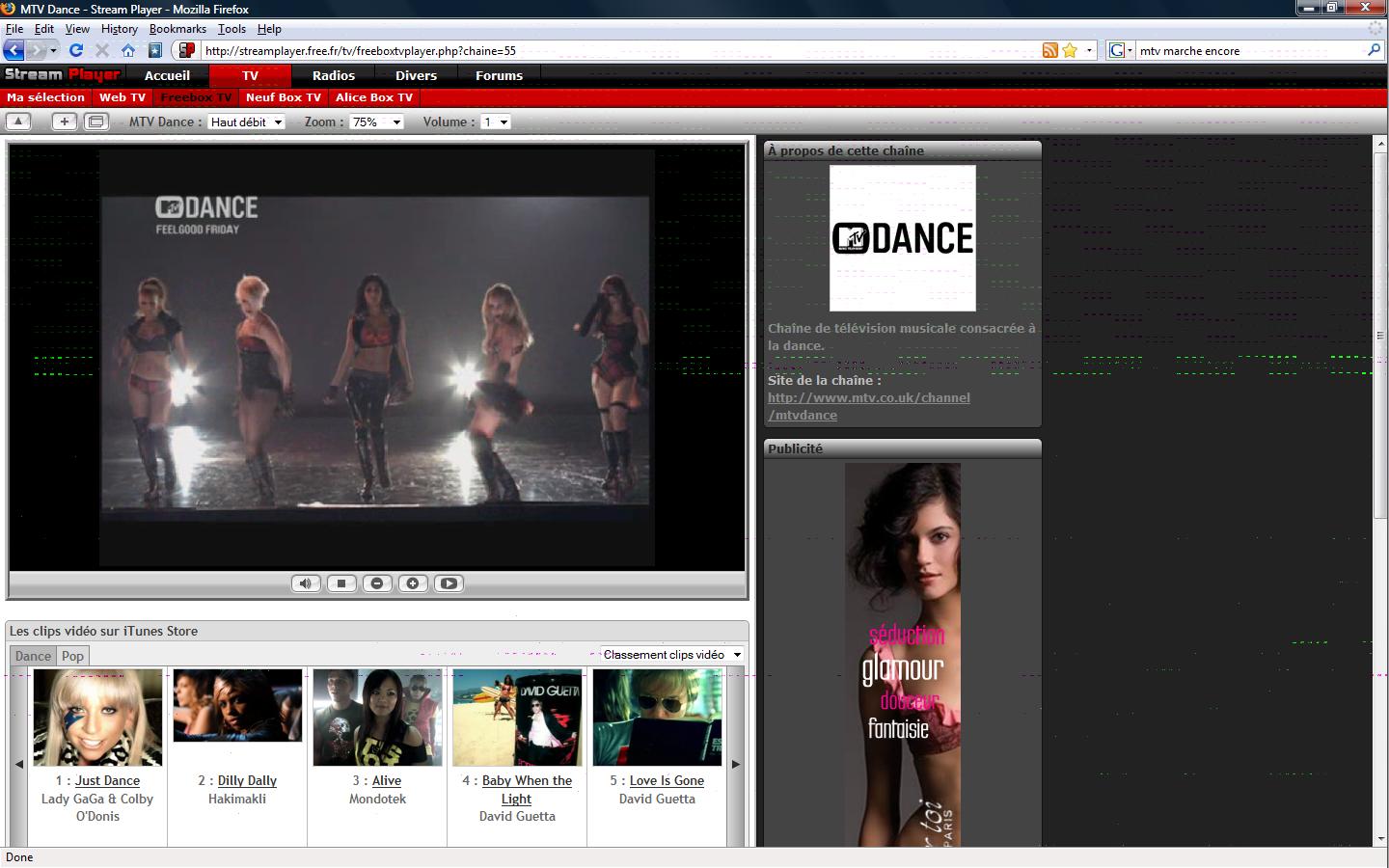The image size is (1389, 868).
Task: Click the SP site favicon in address bar
Action: click(188, 50)
